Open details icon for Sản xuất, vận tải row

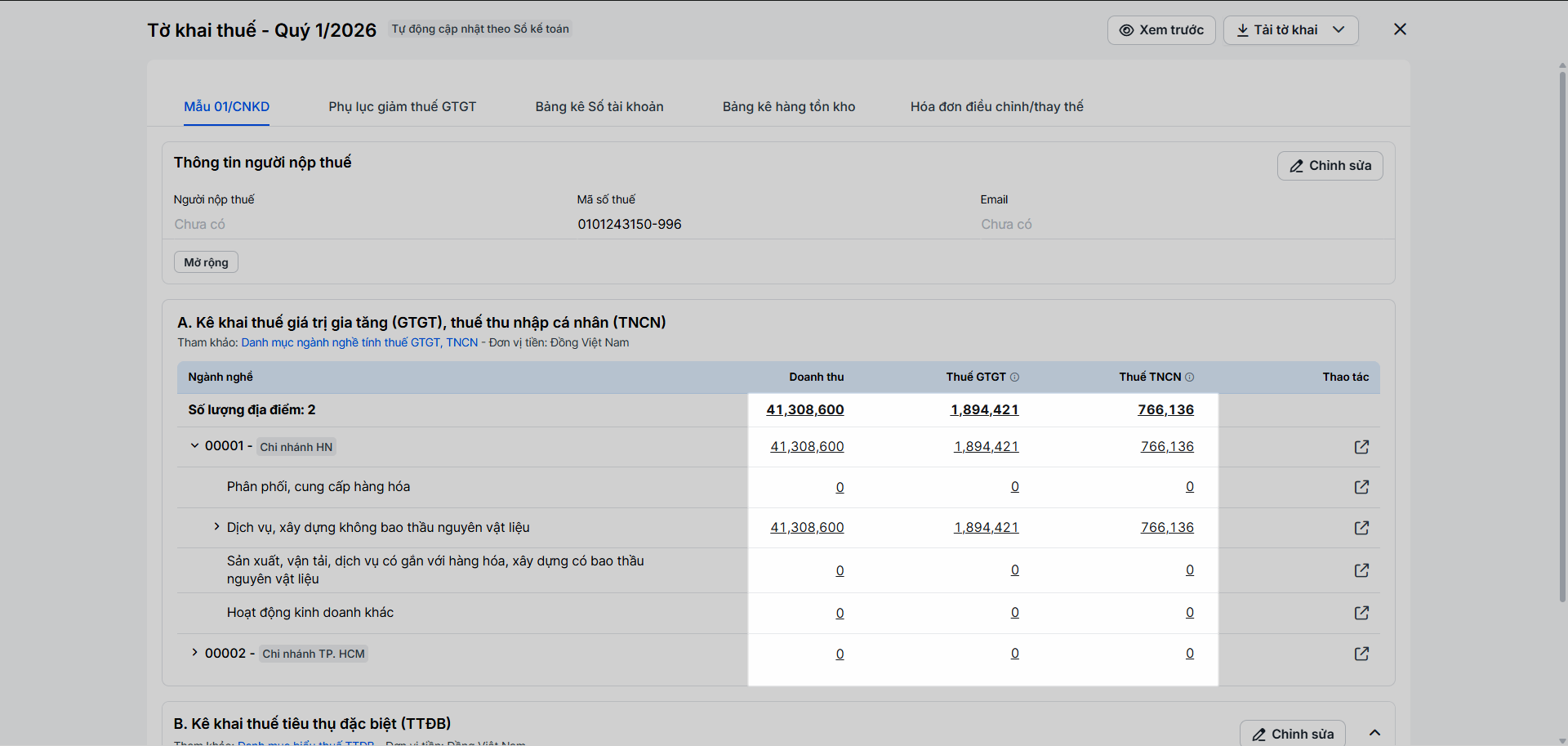click(x=1361, y=570)
